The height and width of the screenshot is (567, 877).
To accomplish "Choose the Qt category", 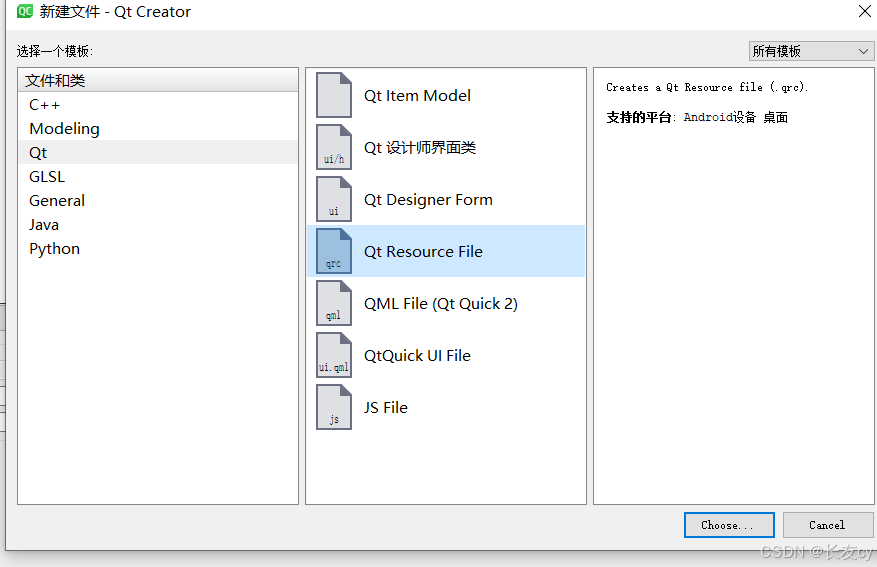I will click(158, 153).
